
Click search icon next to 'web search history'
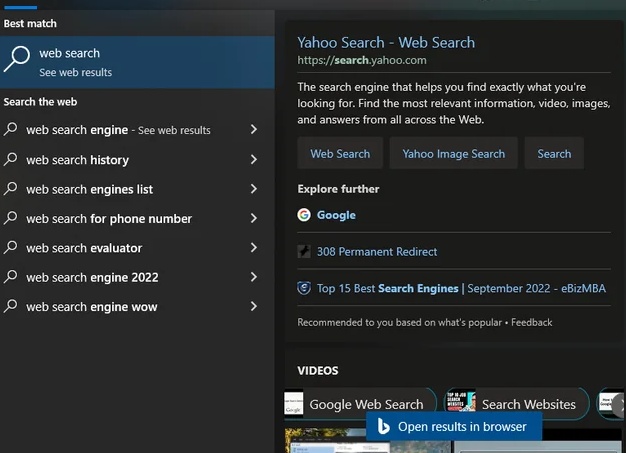tap(11, 159)
